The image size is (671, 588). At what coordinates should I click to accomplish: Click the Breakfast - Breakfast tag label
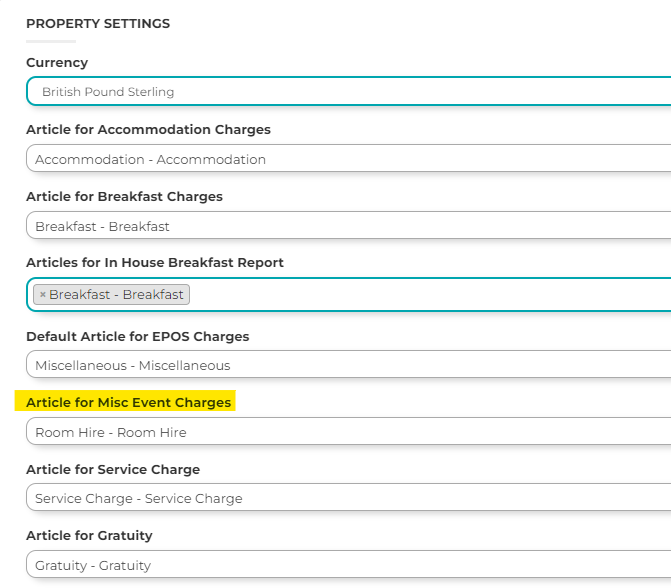click(116, 294)
